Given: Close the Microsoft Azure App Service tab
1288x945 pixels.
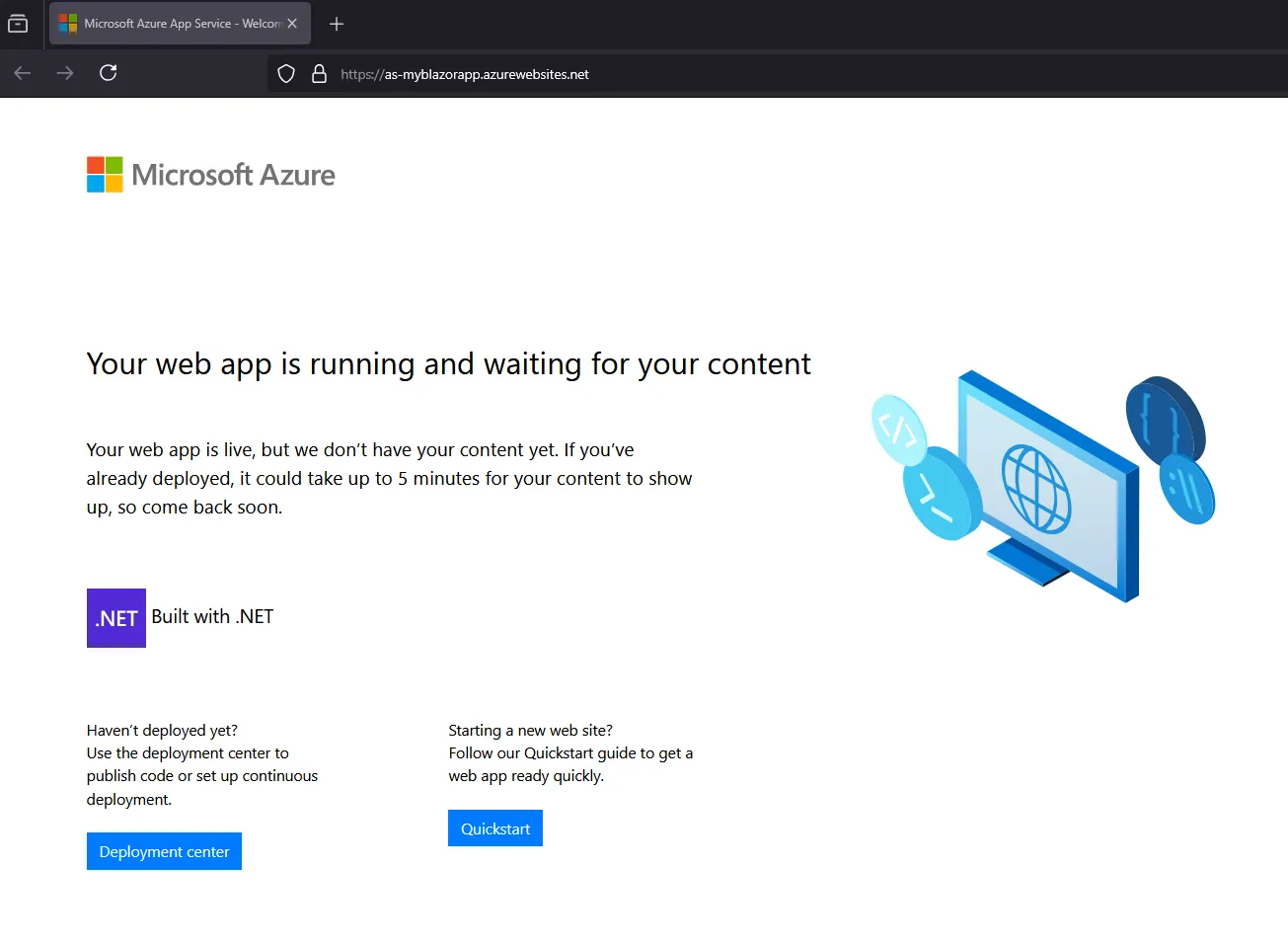Looking at the screenshot, I should click(x=292, y=24).
